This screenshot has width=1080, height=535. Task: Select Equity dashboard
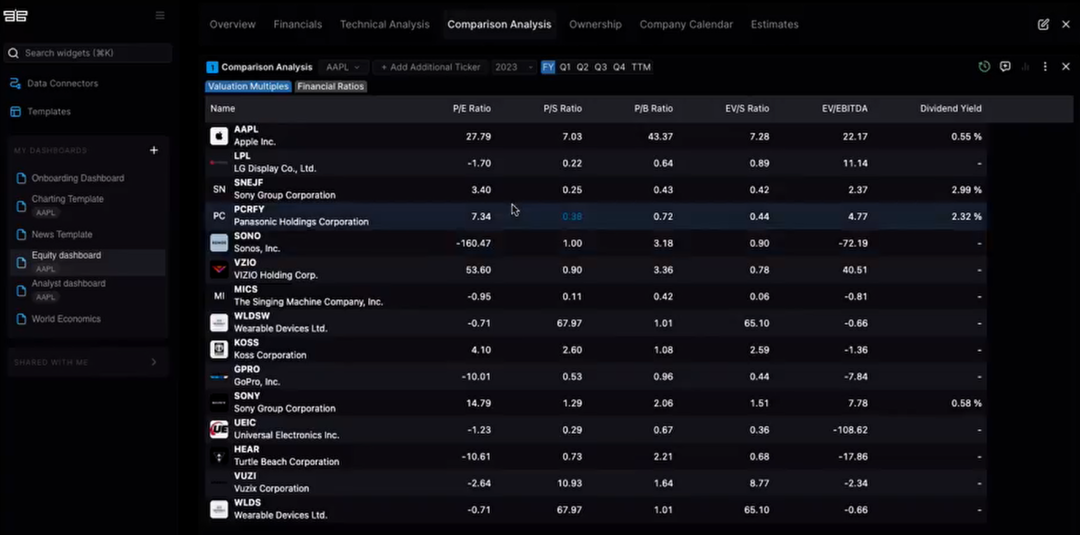(87, 262)
